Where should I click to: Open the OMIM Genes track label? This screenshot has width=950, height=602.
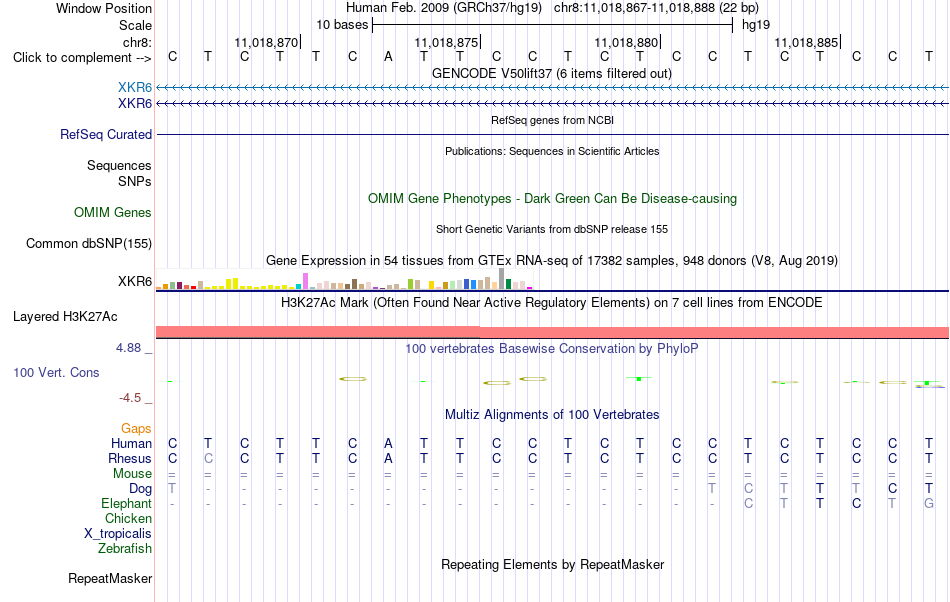pyautogui.click(x=112, y=213)
